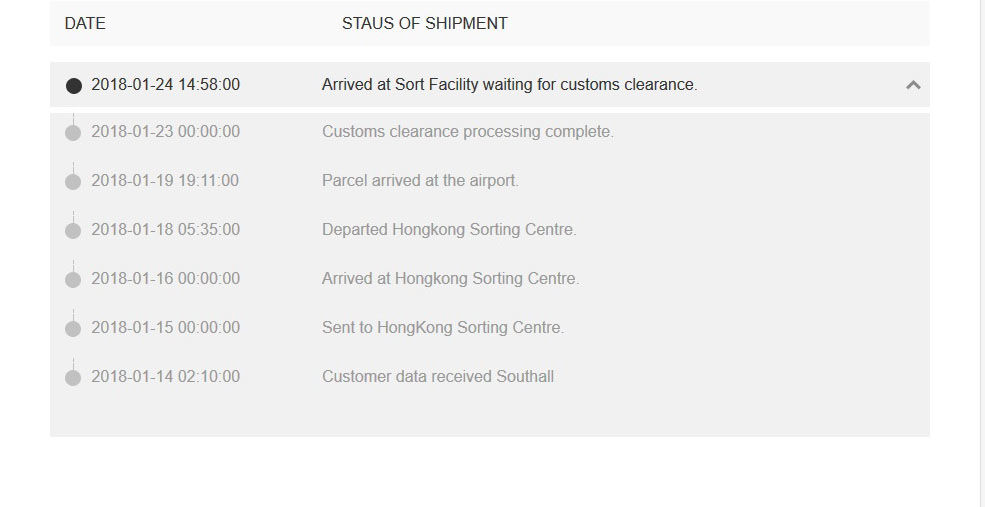Click 'Sent to HongKong Sorting Centre' status
Image resolution: width=985 pixels, height=507 pixels.
click(443, 328)
